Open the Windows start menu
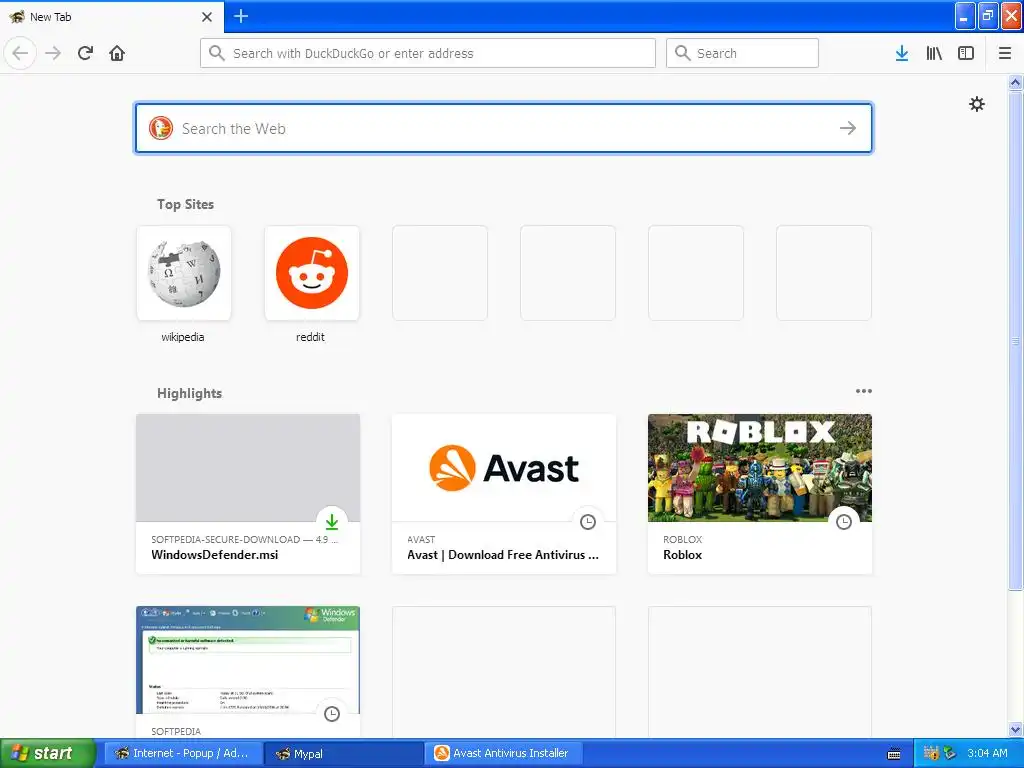The height and width of the screenshot is (768, 1024). (x=47, y=753)
